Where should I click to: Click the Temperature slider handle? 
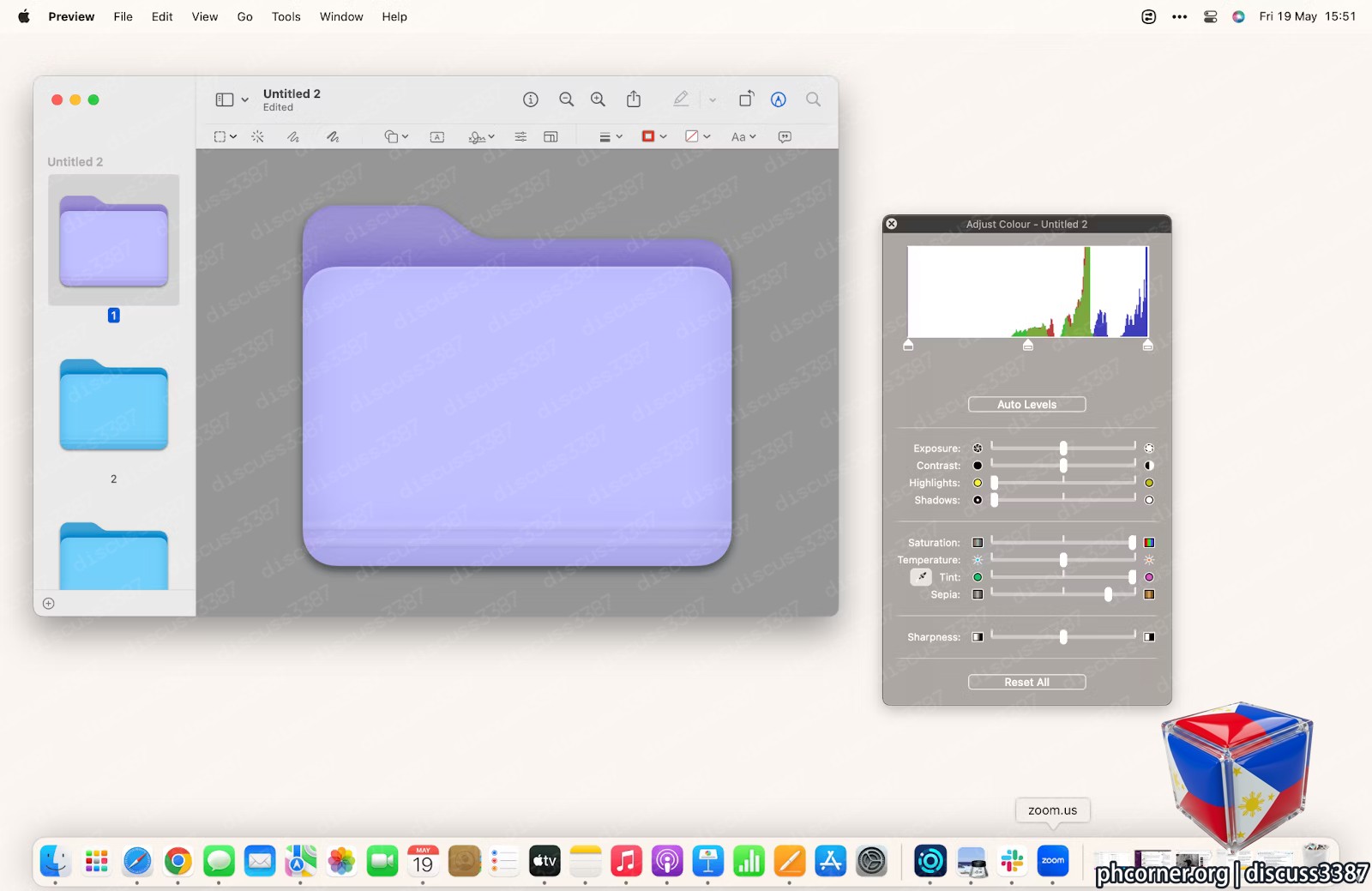coord(1063,560)
